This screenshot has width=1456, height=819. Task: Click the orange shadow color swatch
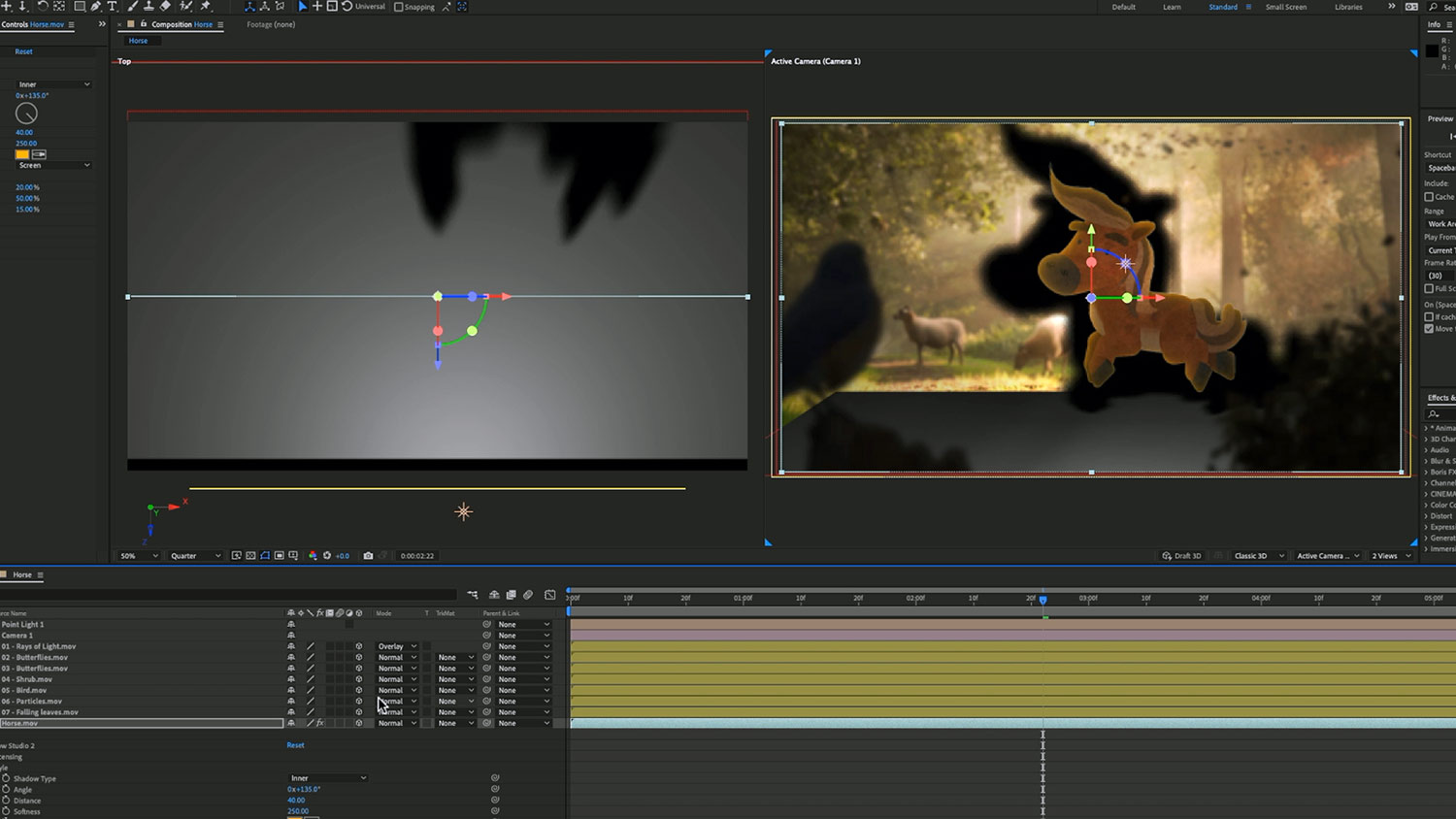point(22,154)
